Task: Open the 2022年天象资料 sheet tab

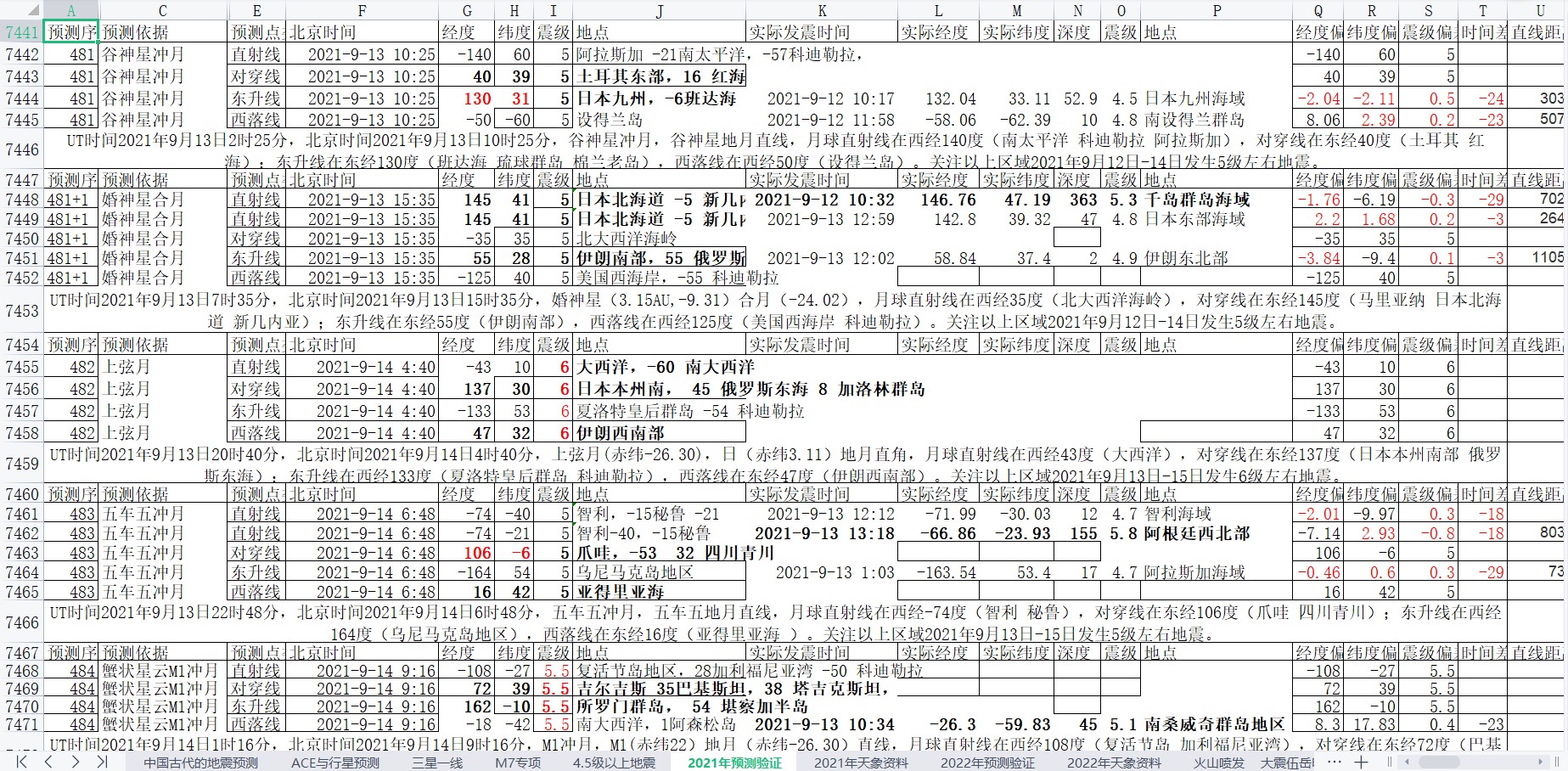Action: (1114, 763)
